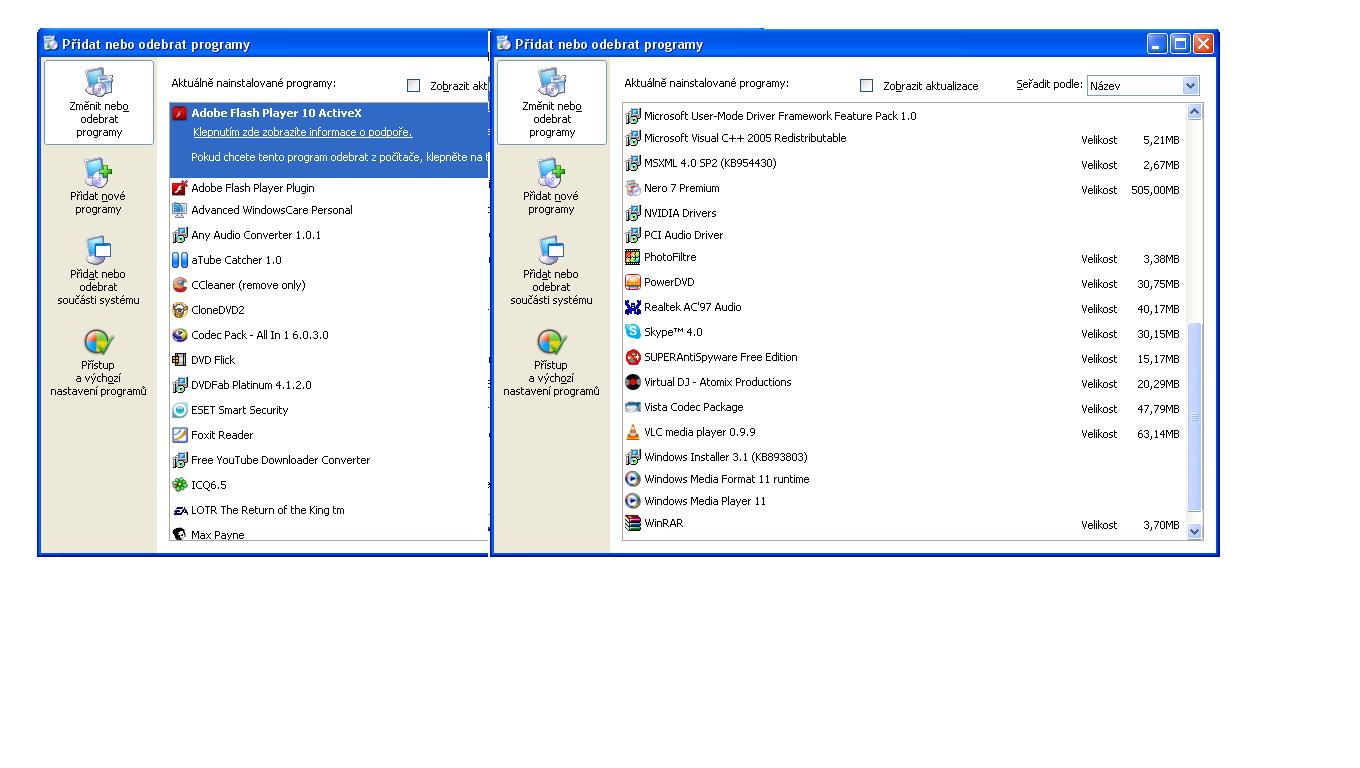Tick the 'Zobrazit akt' checkbox in left window
The width and height of the screenshot is (1360, 768).
(414, 86)
